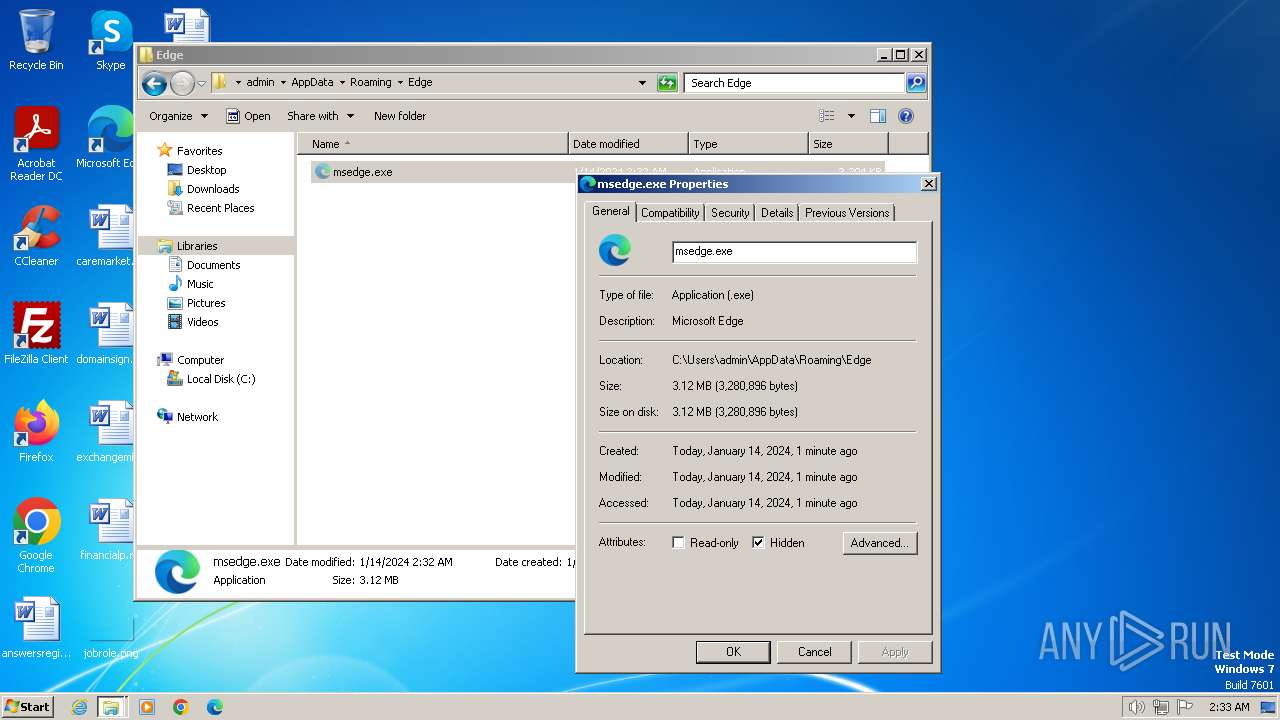The width and height of the screenshot is (1280, 720).
Task: Click the search magnifier button
Action: coord(915,83)
